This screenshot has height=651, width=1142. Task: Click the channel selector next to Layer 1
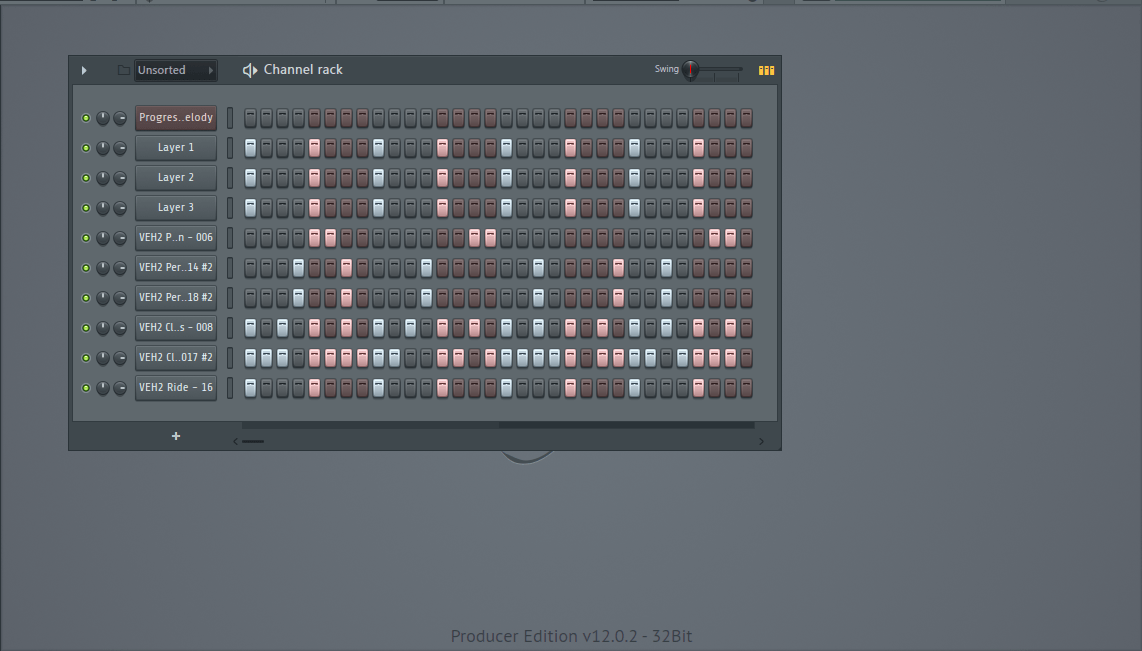click(230, 148)
